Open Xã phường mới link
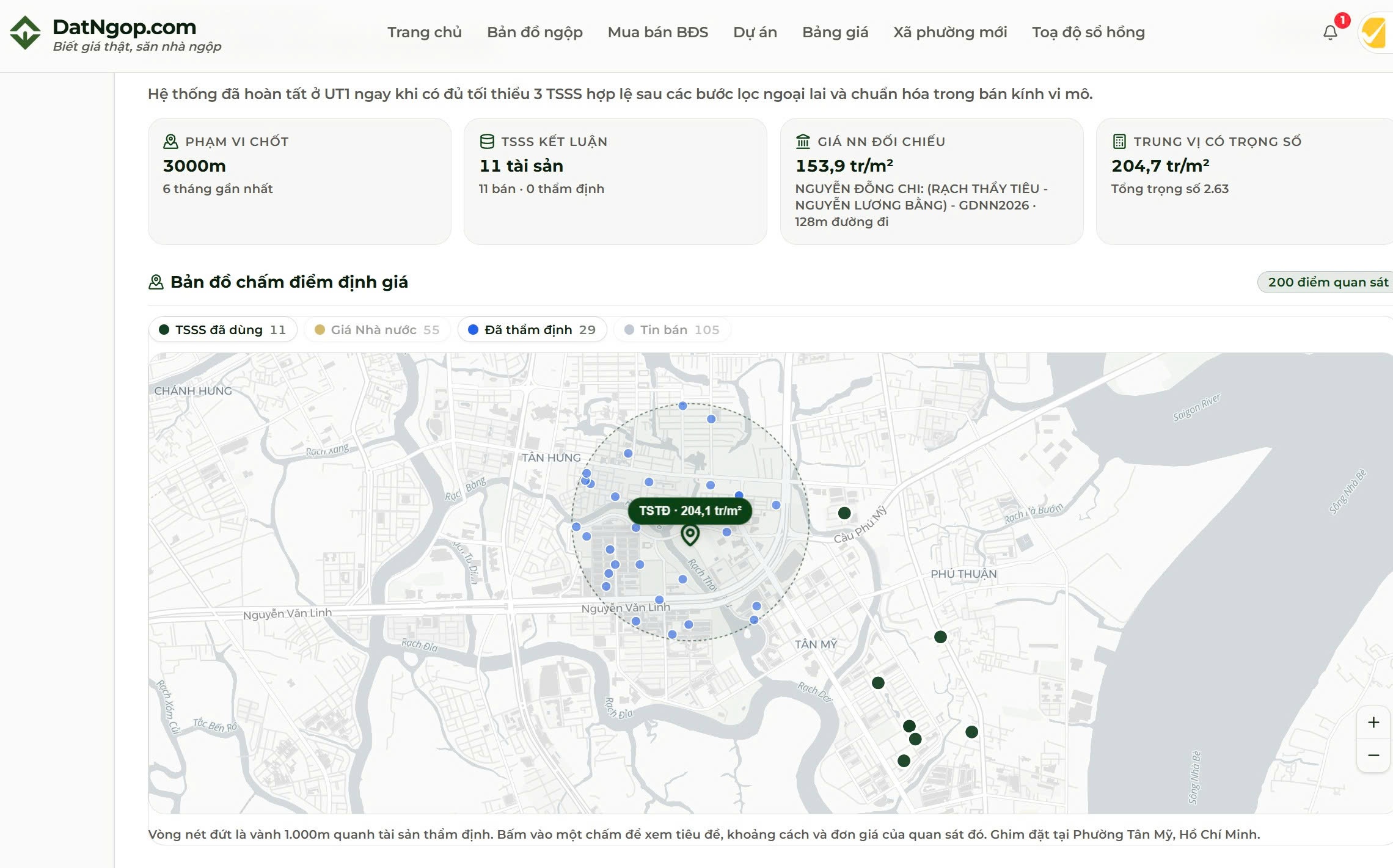This screenshot has width=1393, height=868. click(x=950, y=32)
